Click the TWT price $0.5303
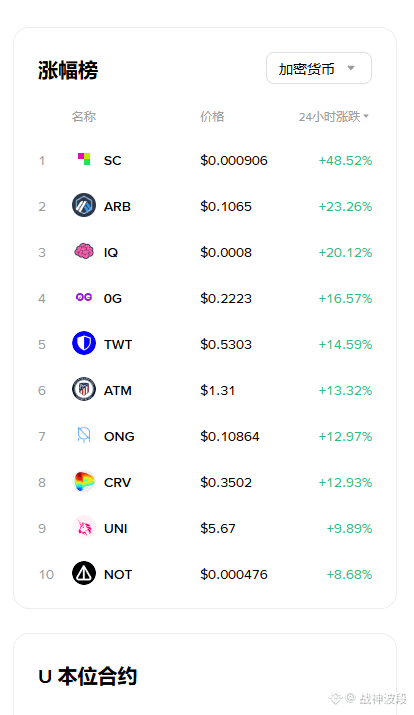The image size is (414, 715). [226, 344]
